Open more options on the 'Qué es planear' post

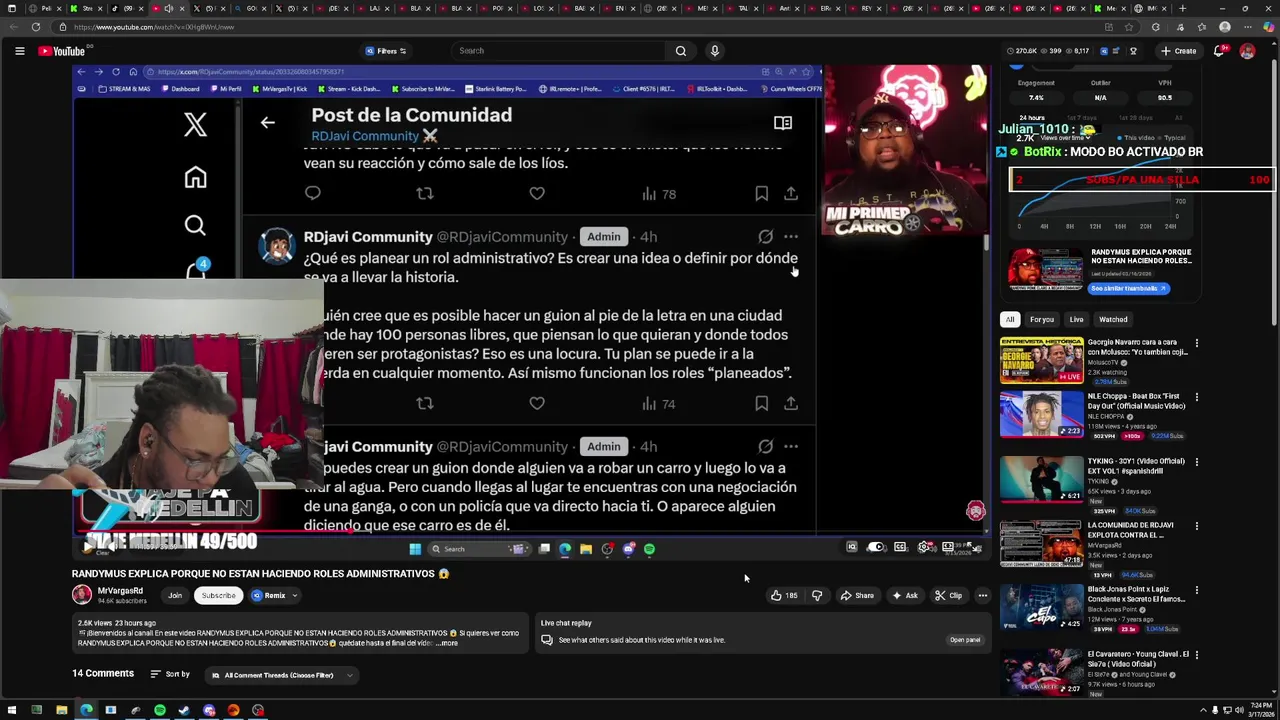pos(791,237)
